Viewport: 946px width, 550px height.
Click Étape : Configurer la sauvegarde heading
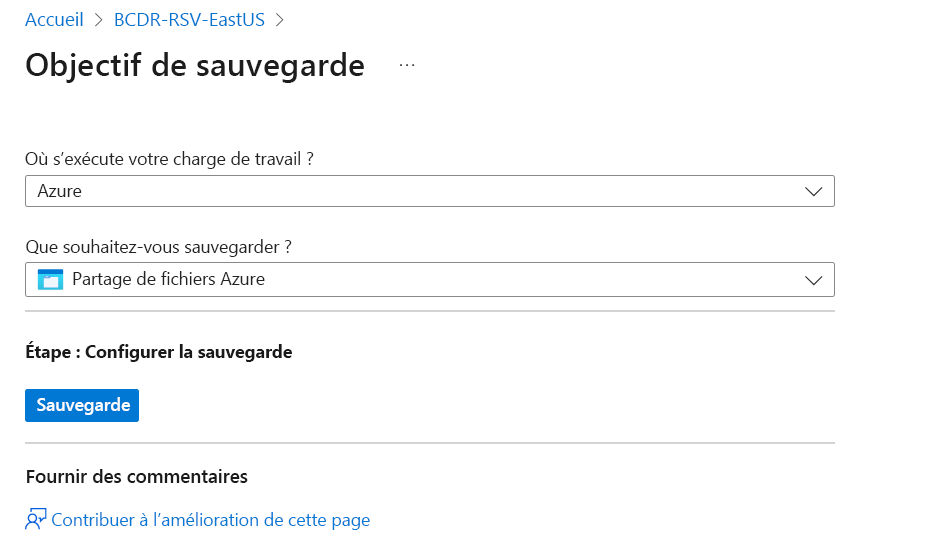click(x=158, y=352)
